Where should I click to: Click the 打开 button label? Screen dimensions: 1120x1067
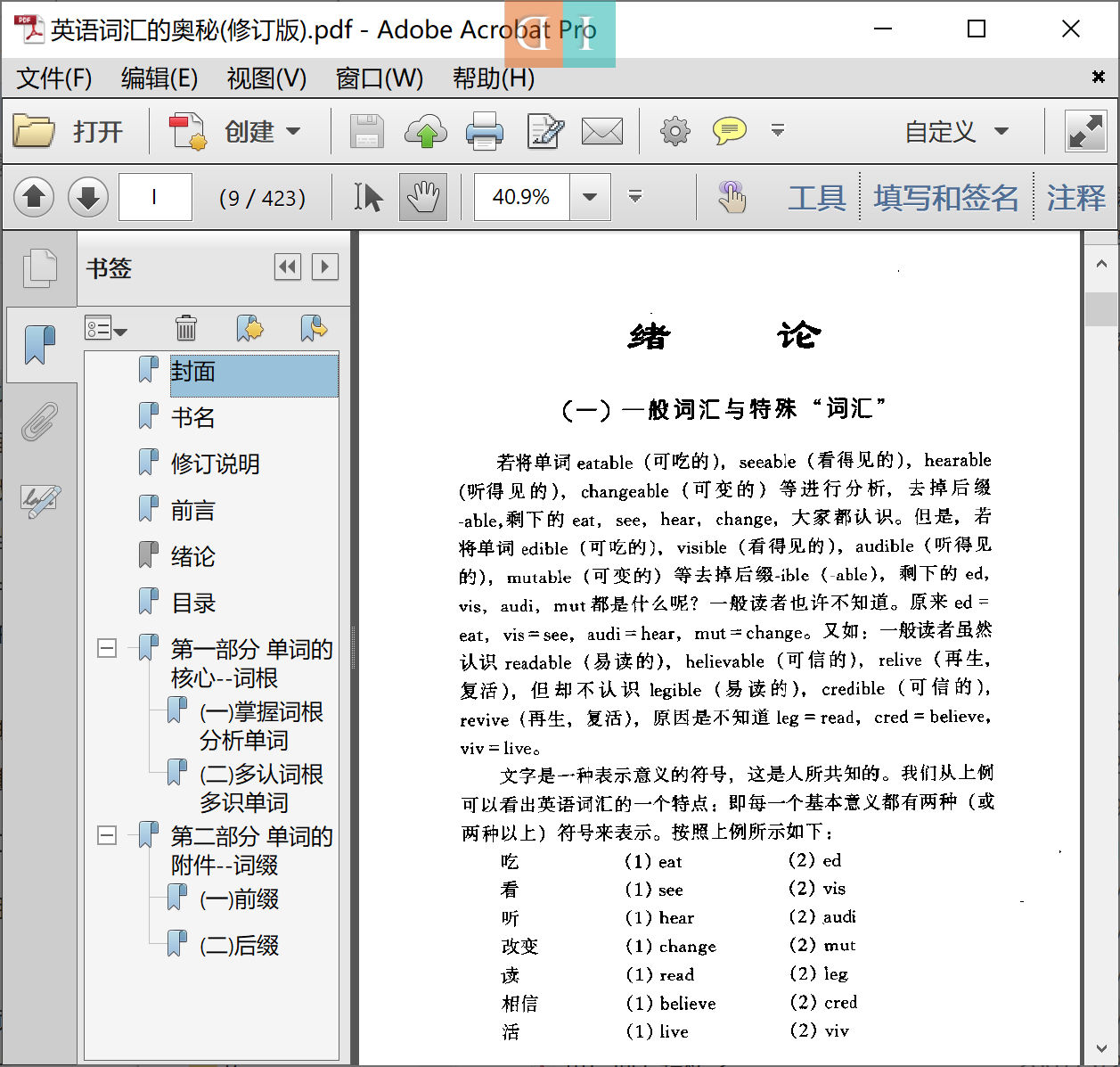[98, 132]
